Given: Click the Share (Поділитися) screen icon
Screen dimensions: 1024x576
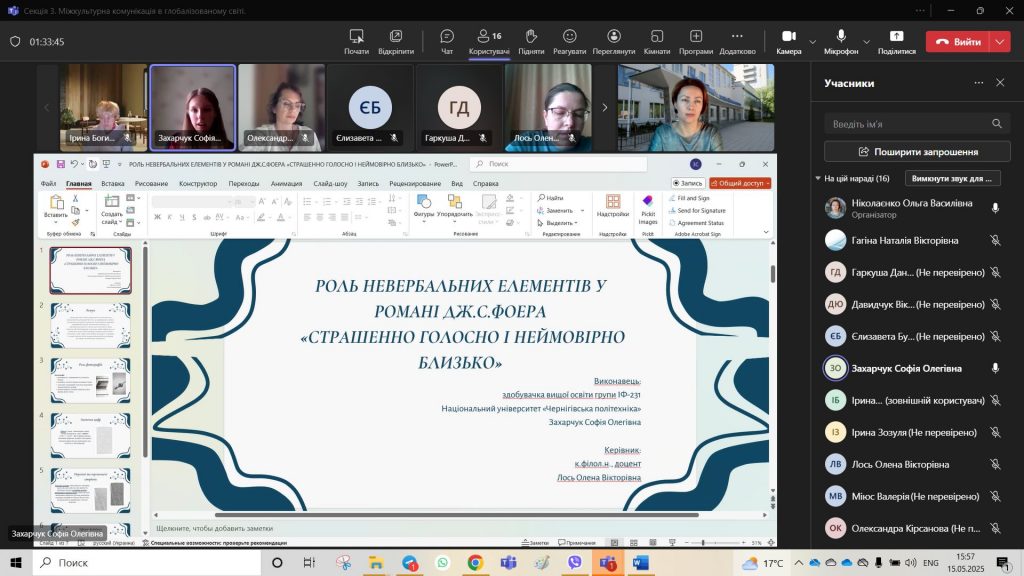Looking at the screenshot, I should point(896,41).
